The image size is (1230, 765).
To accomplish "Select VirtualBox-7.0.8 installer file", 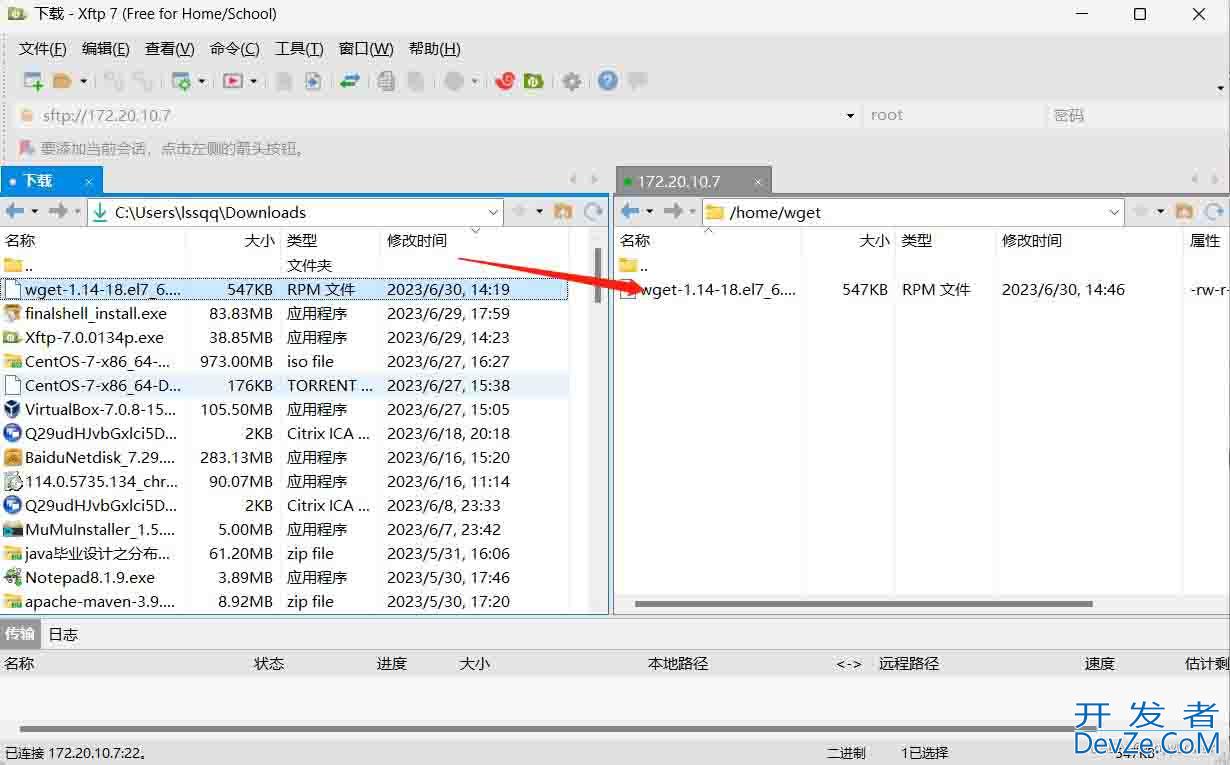I will point(285,409).
